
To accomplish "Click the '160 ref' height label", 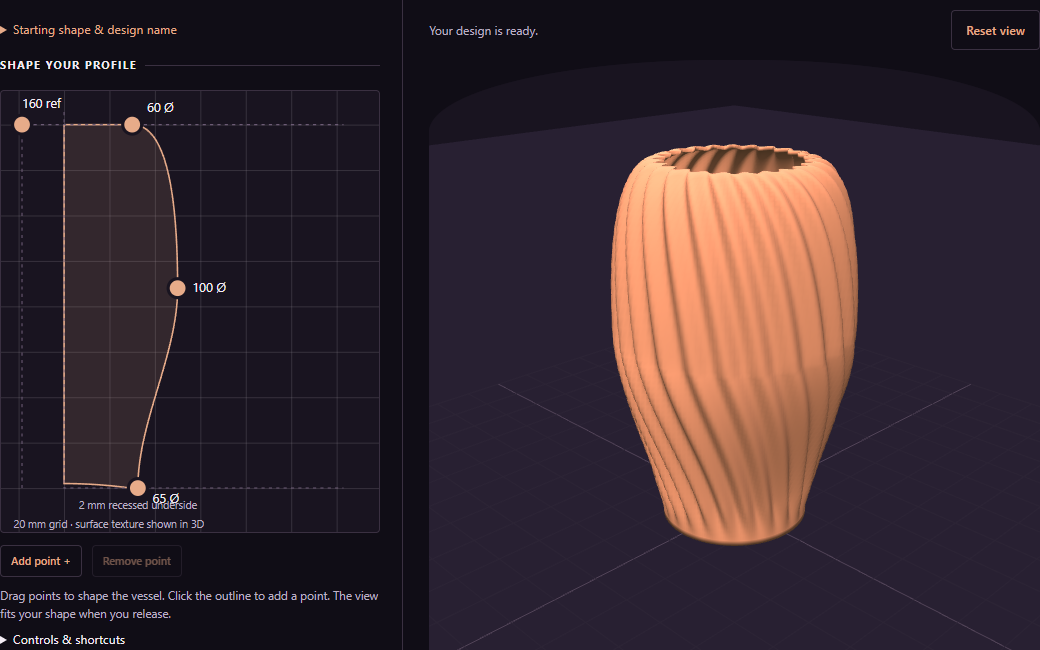I will pyautogui.click(x=42, y=103).
